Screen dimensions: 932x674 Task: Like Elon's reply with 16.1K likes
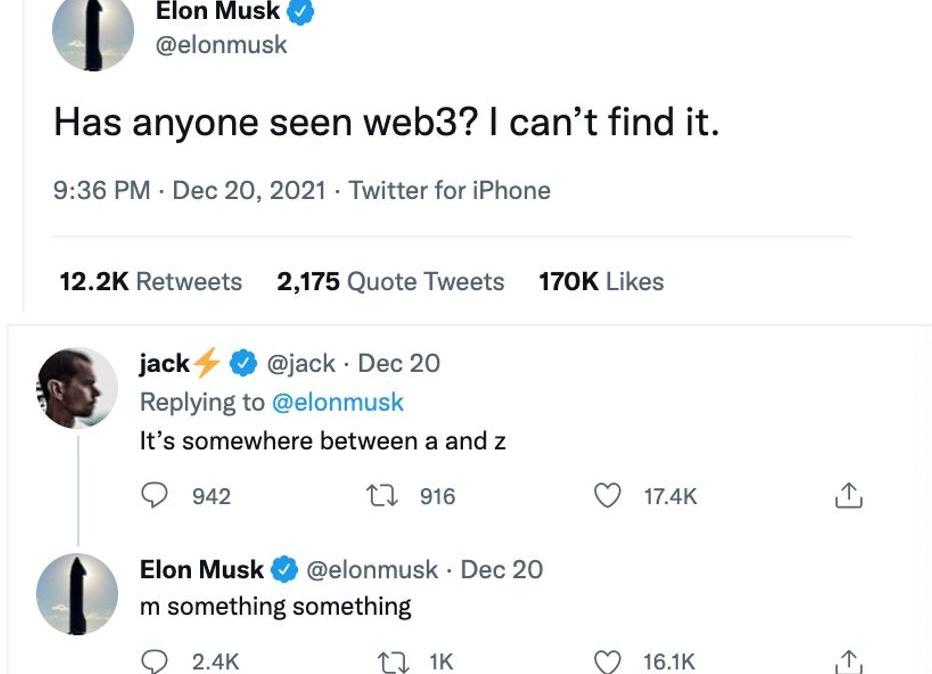(x=608, y=661)
